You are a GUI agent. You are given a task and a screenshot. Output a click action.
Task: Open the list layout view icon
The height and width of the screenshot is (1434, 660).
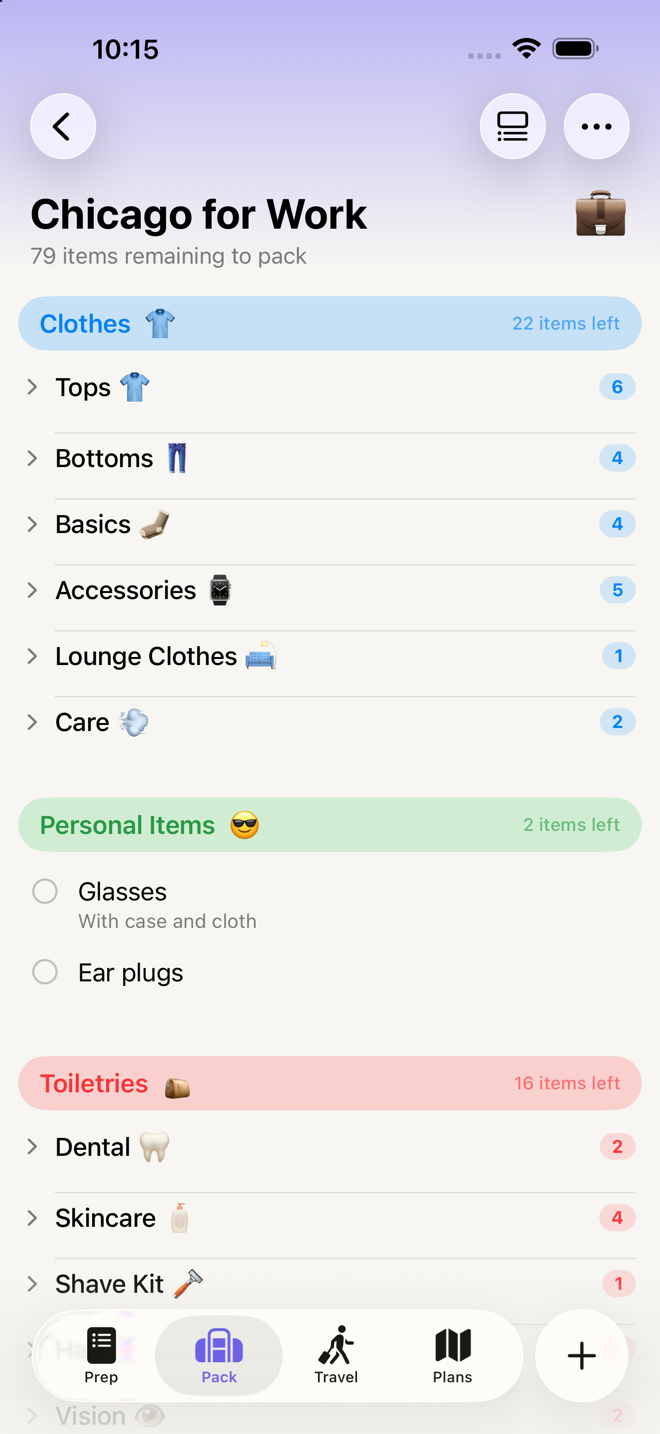point(513,127)
